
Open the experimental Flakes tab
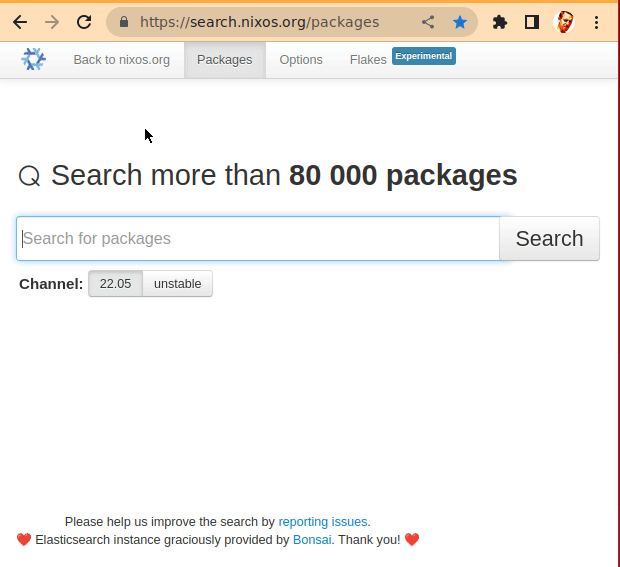tap(368, 60)
